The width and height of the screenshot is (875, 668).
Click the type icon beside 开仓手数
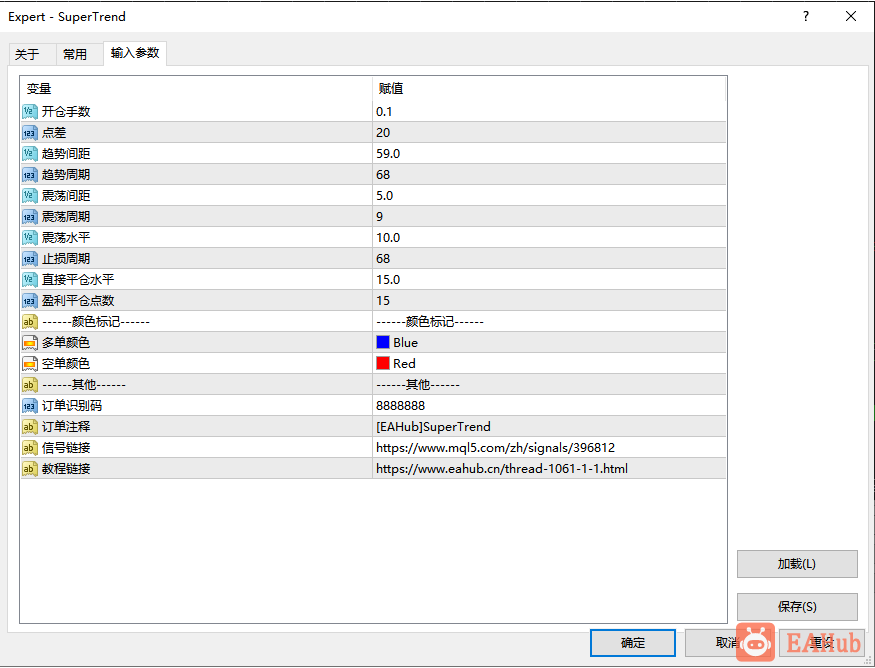coord(29,112)
